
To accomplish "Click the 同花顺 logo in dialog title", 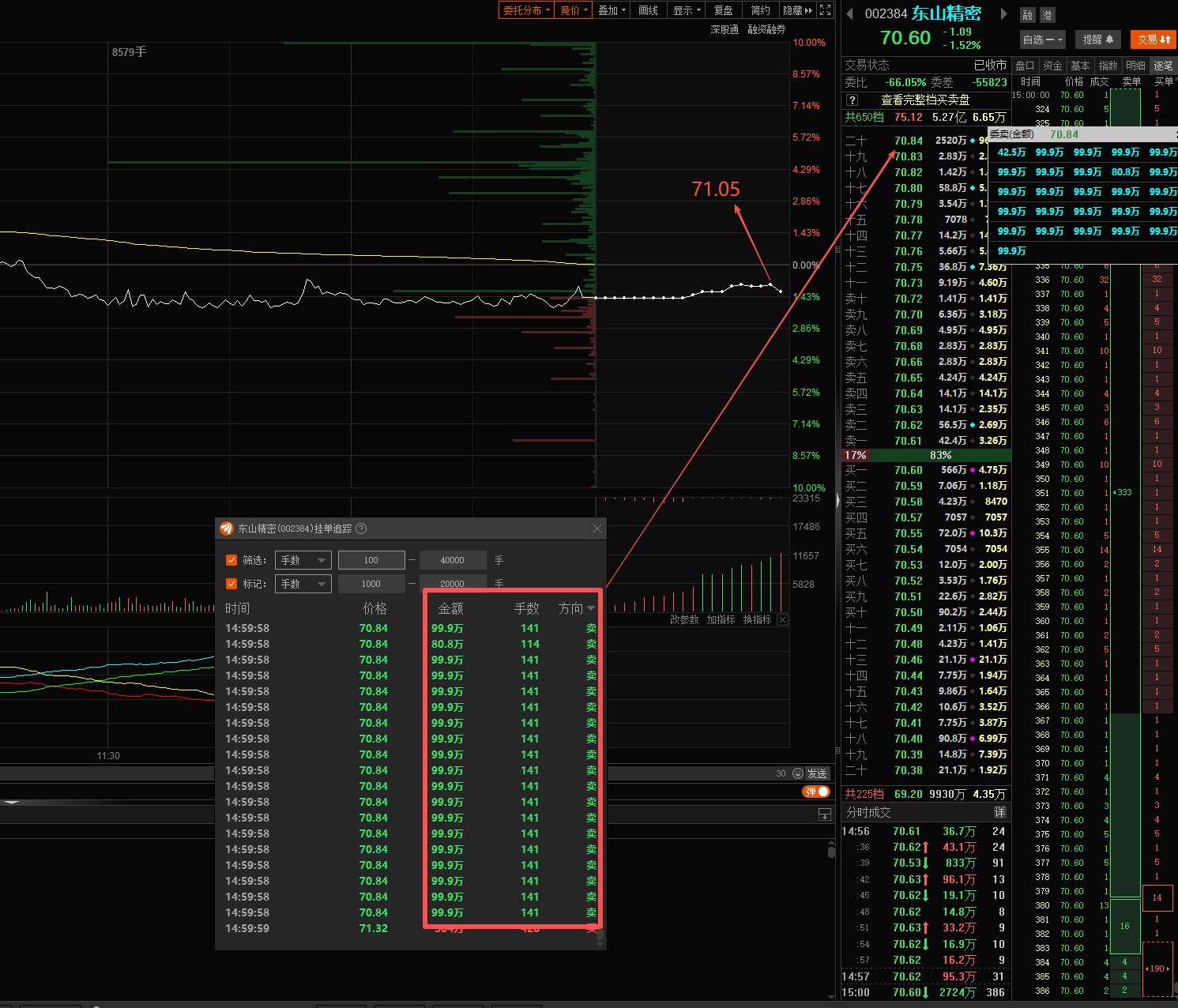I will click(x=227, y=528).
